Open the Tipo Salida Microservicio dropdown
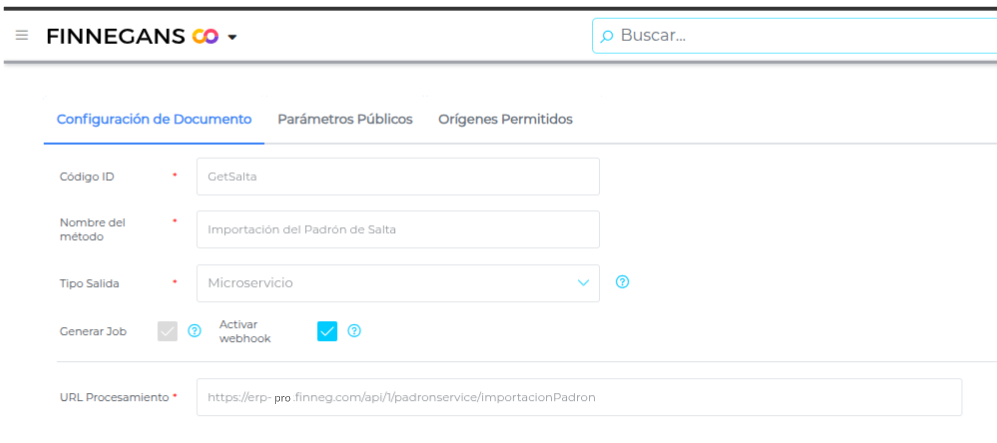The width and height of the screenshot is (997, 443). pos(398,283)
